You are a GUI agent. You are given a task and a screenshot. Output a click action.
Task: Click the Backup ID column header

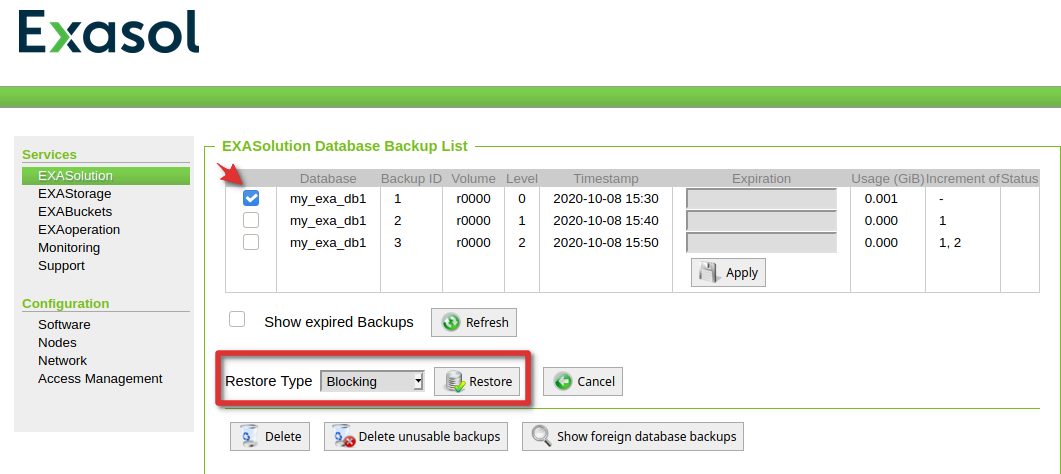(x=411, y=179)
